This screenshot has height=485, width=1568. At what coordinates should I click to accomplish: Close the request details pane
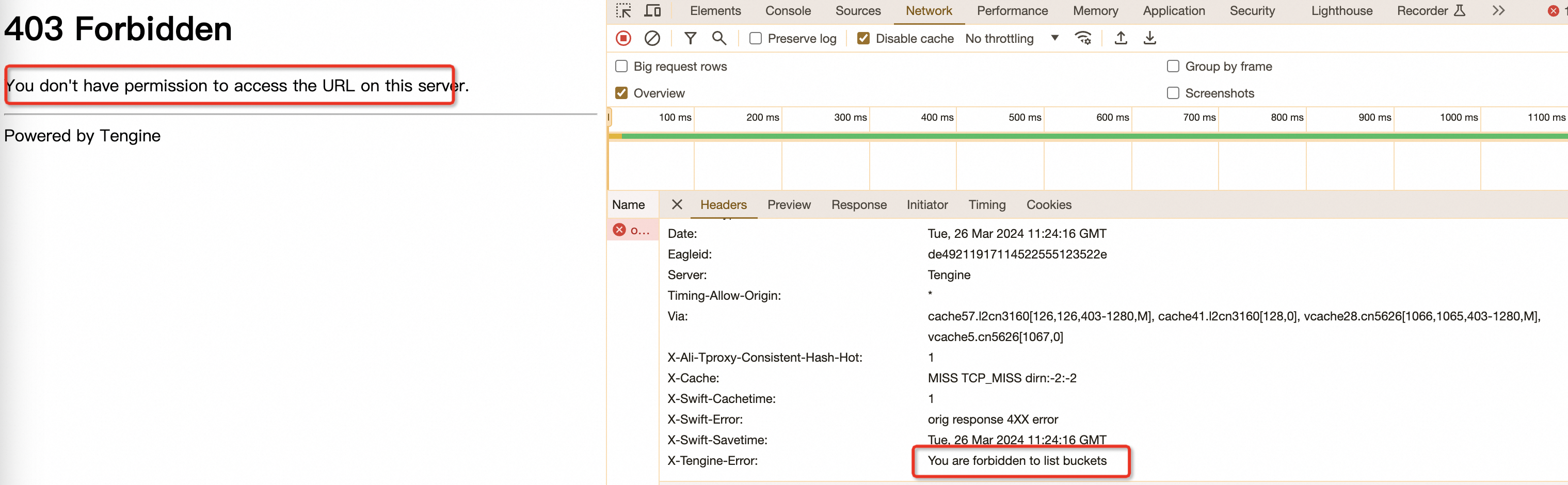coord(677,204)
